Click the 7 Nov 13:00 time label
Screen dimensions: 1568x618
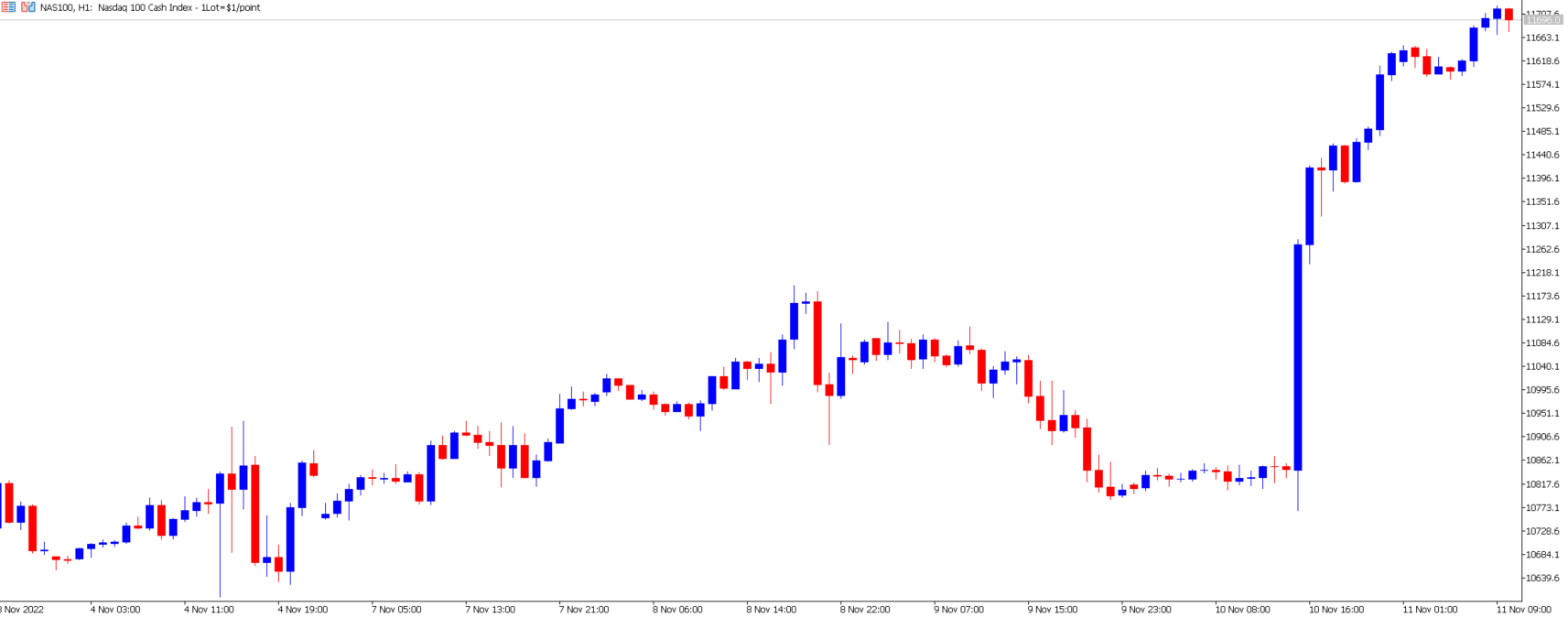coord(490,610)
